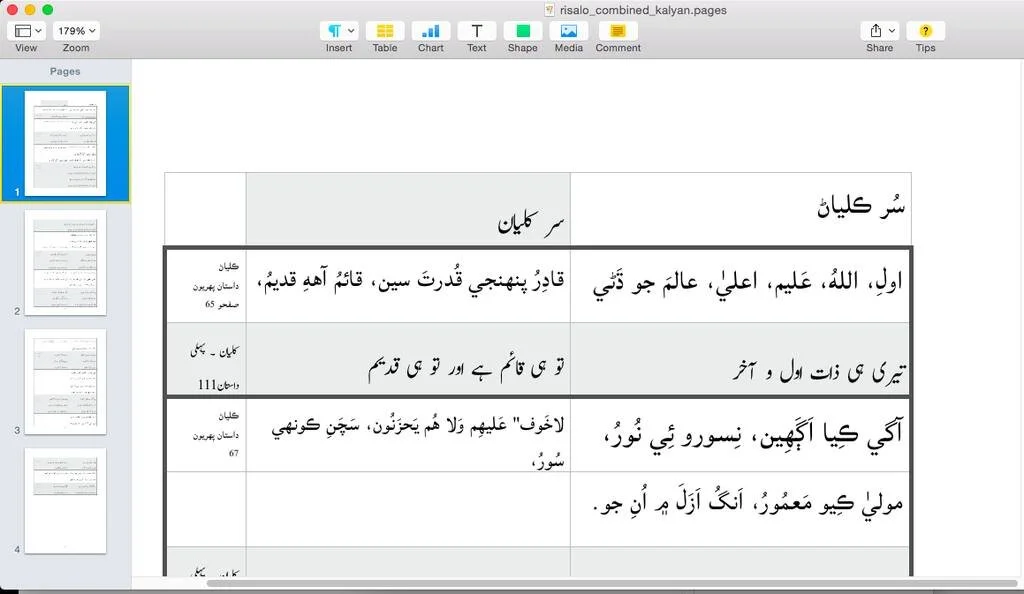Image resolution: width=1024 pixels, height=594 pixels.
Task: Select the currently active page 1 thumbnail
Action: tap(64, 143)
